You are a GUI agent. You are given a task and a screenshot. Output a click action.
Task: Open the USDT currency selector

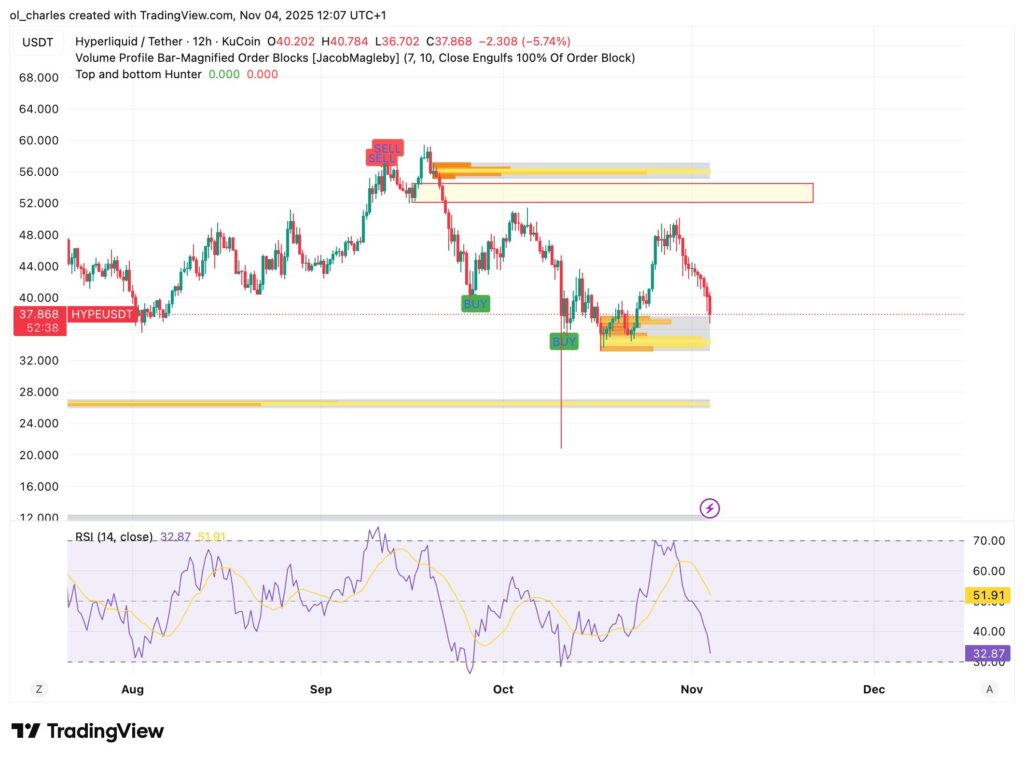[x=39, y=41]
